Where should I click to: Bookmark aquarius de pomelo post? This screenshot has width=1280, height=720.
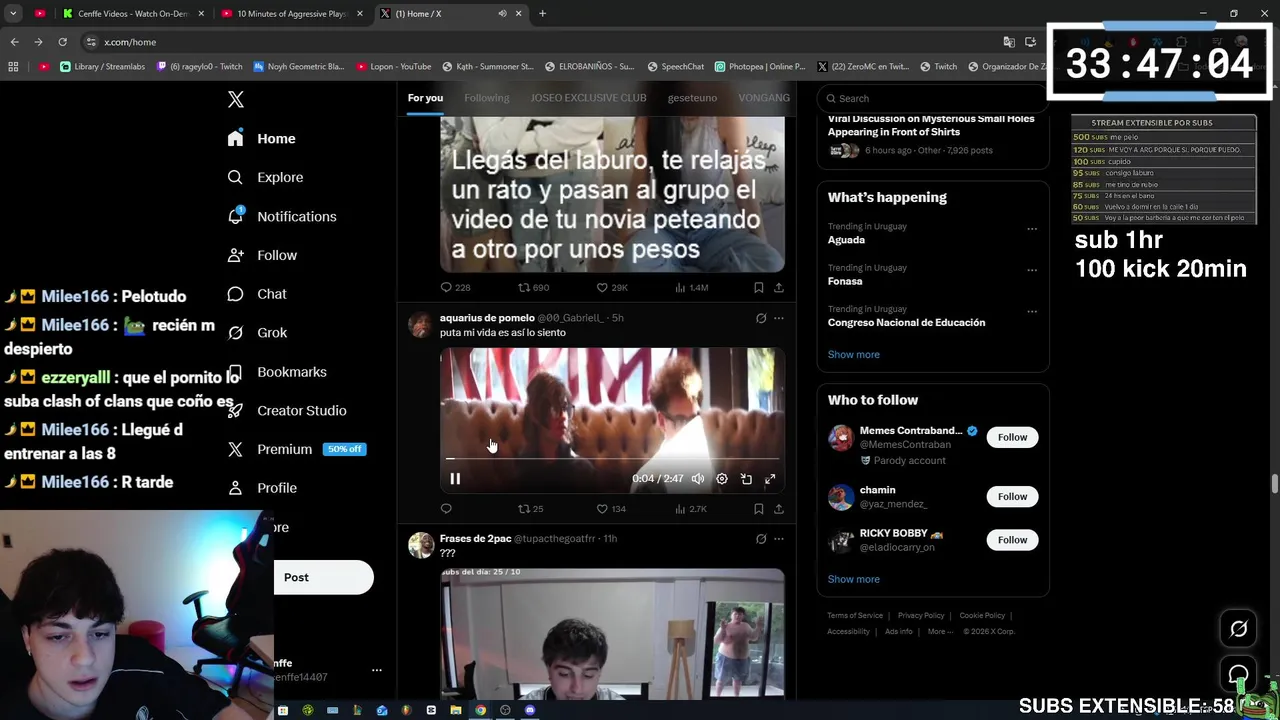pyautogui.click(x=759, y=508)
